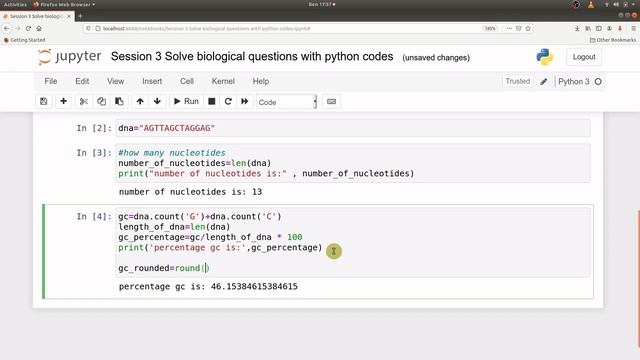Screen dimensions: 640x360
Task: Open the Firefox hamburger menu
Action: pos(633,29)
